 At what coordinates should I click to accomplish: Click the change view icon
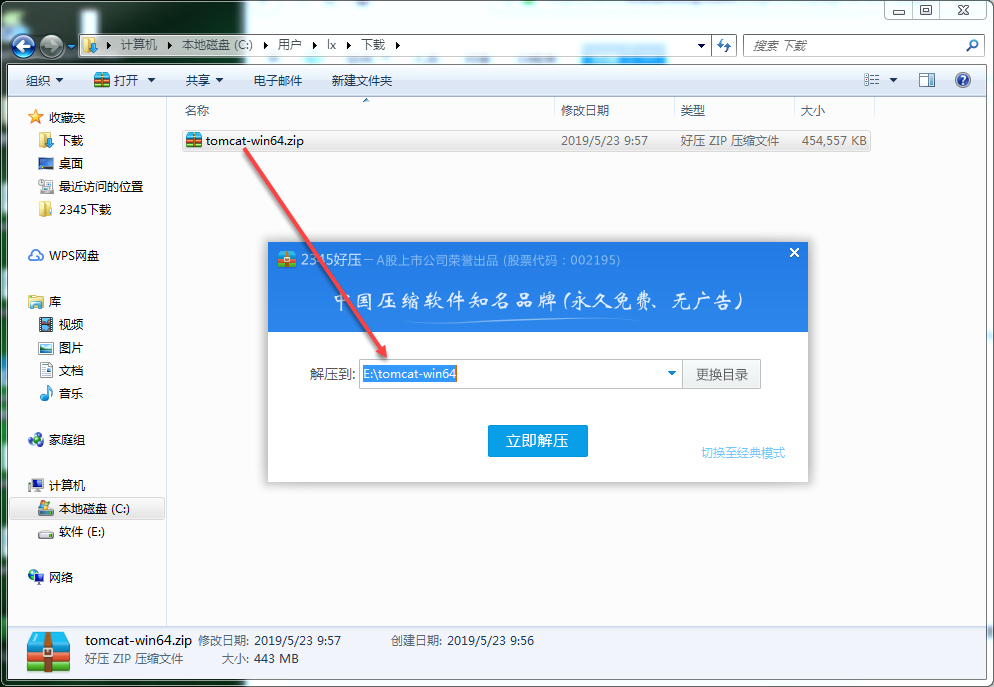[872, 80]
